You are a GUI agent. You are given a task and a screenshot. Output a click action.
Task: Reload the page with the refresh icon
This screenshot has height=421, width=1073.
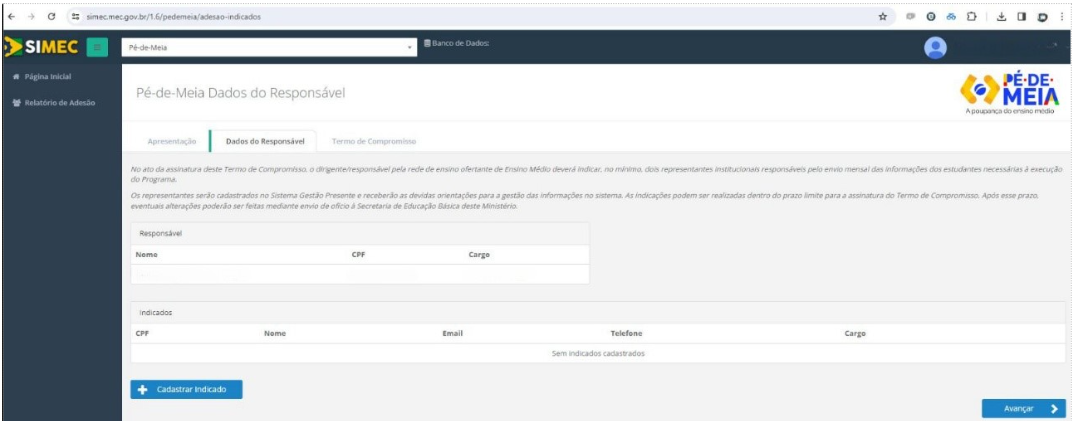(53, 16)
